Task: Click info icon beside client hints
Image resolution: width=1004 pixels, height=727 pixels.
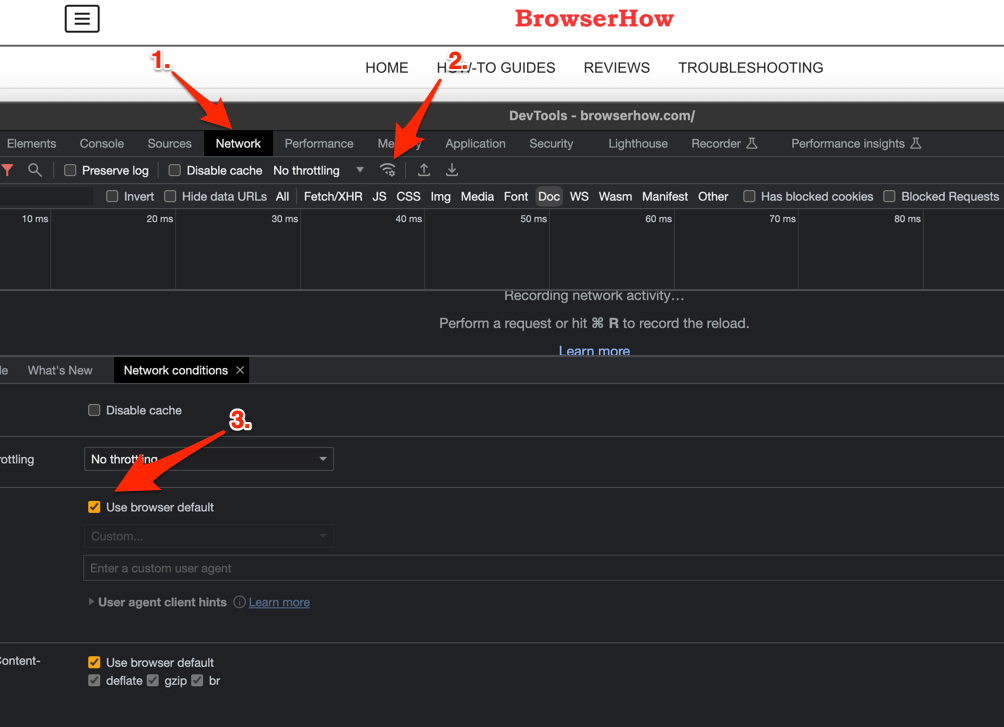Action: 239,602
